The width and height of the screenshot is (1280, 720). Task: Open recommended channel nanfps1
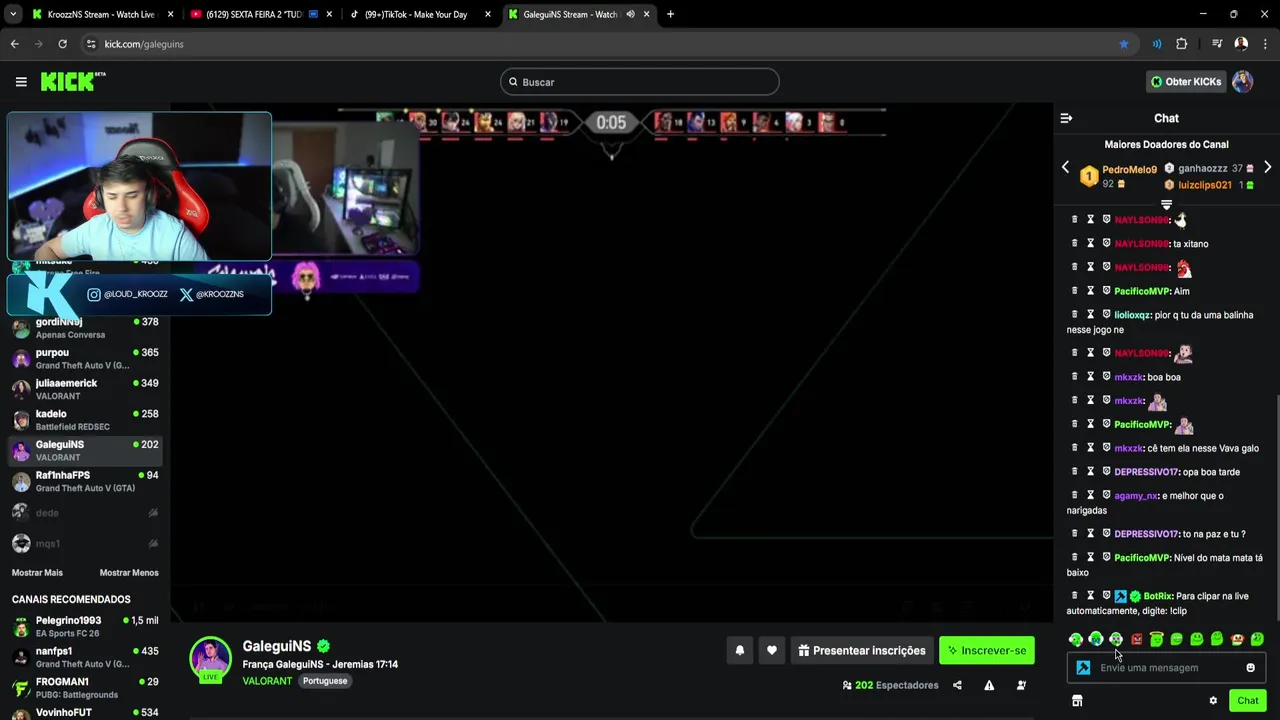point(85,657)
